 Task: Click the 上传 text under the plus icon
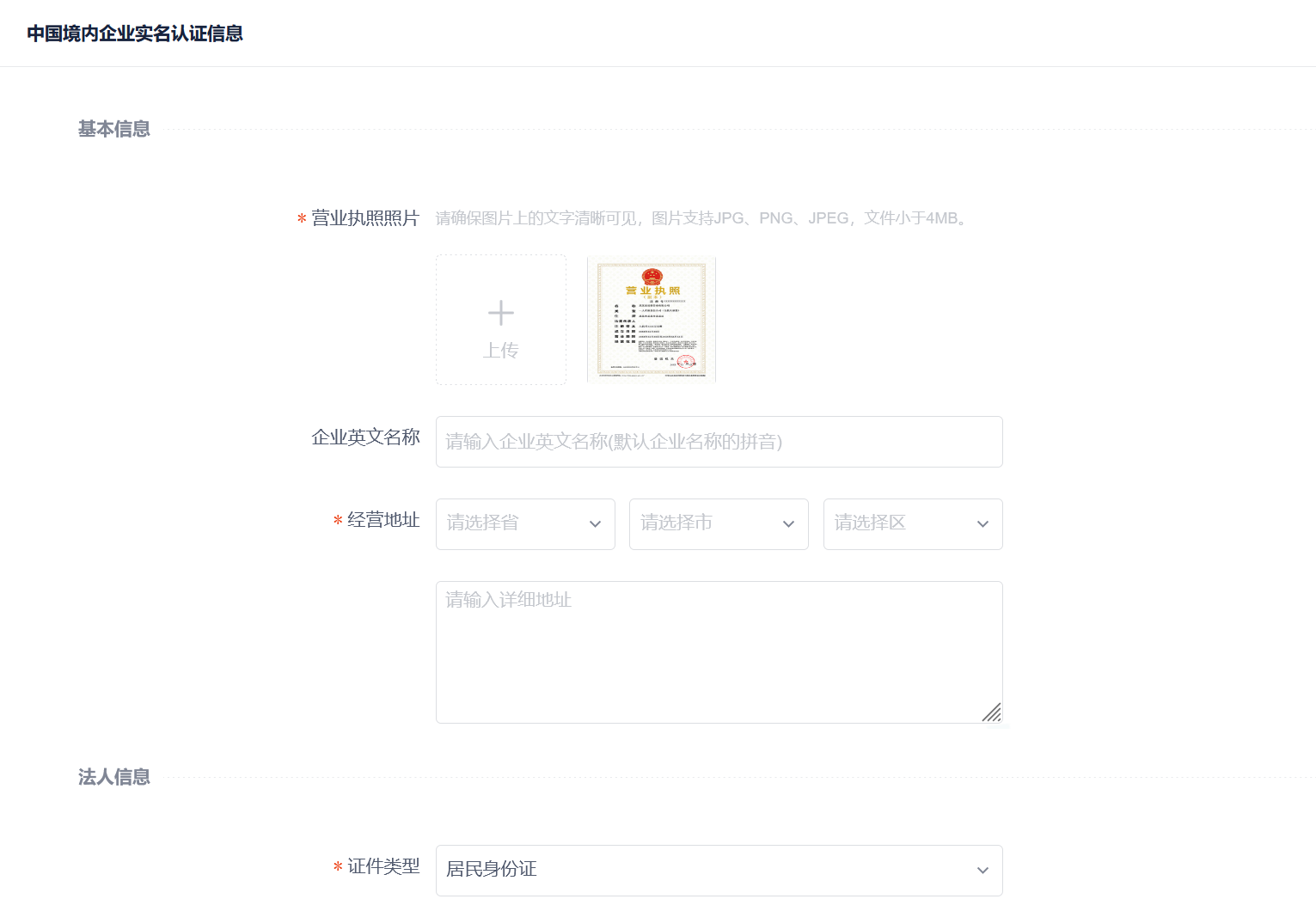coord(500,351)
